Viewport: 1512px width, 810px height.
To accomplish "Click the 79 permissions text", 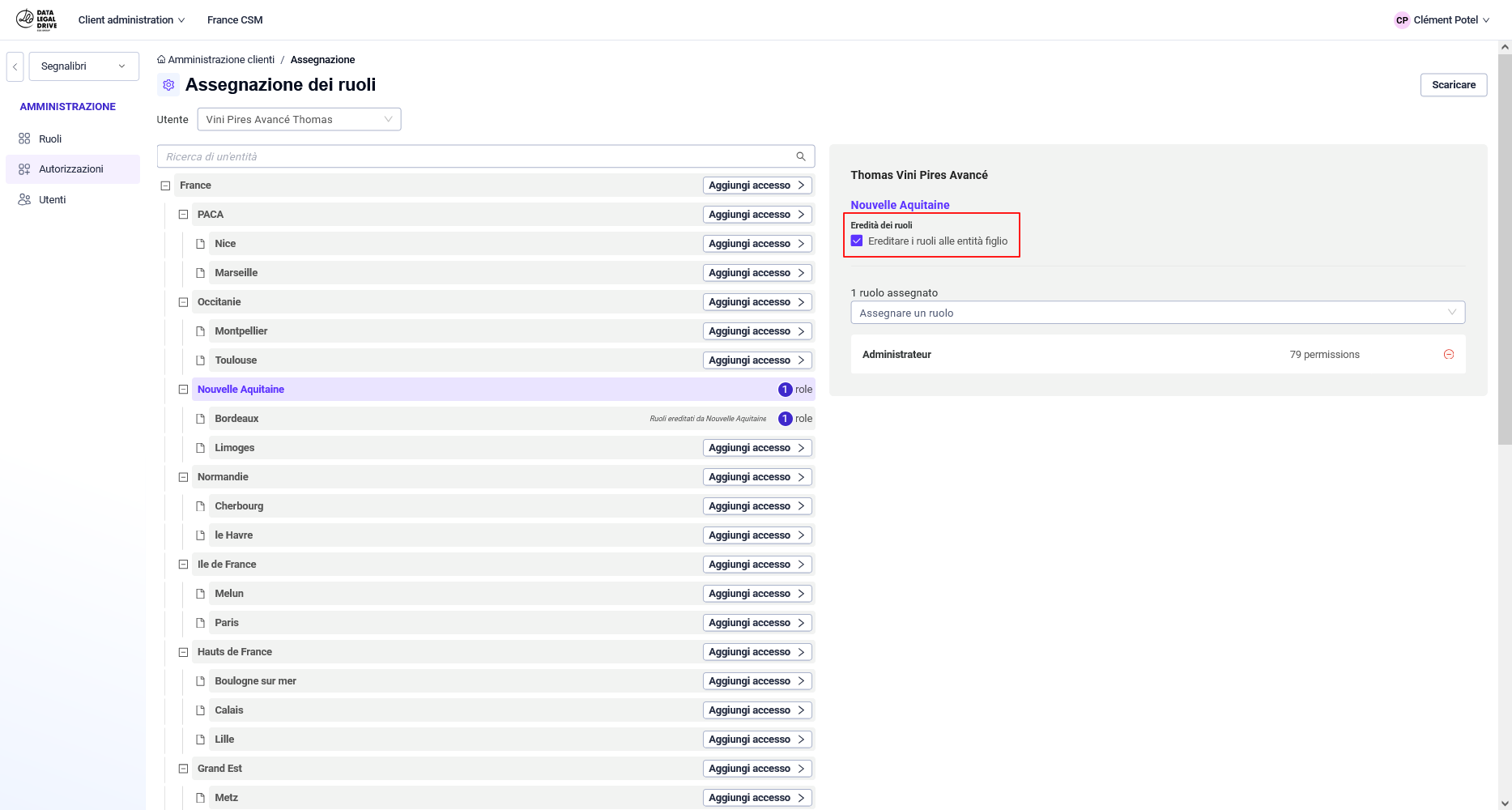I will point(1325,355).
